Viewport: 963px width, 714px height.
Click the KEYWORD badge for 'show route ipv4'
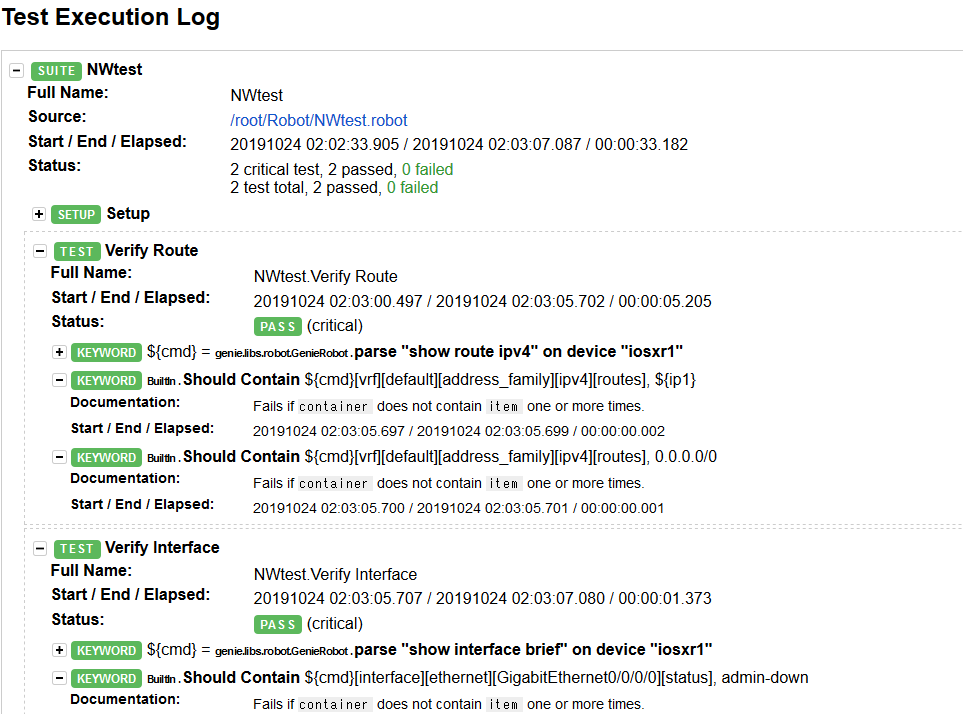click(x=106, y=352)
